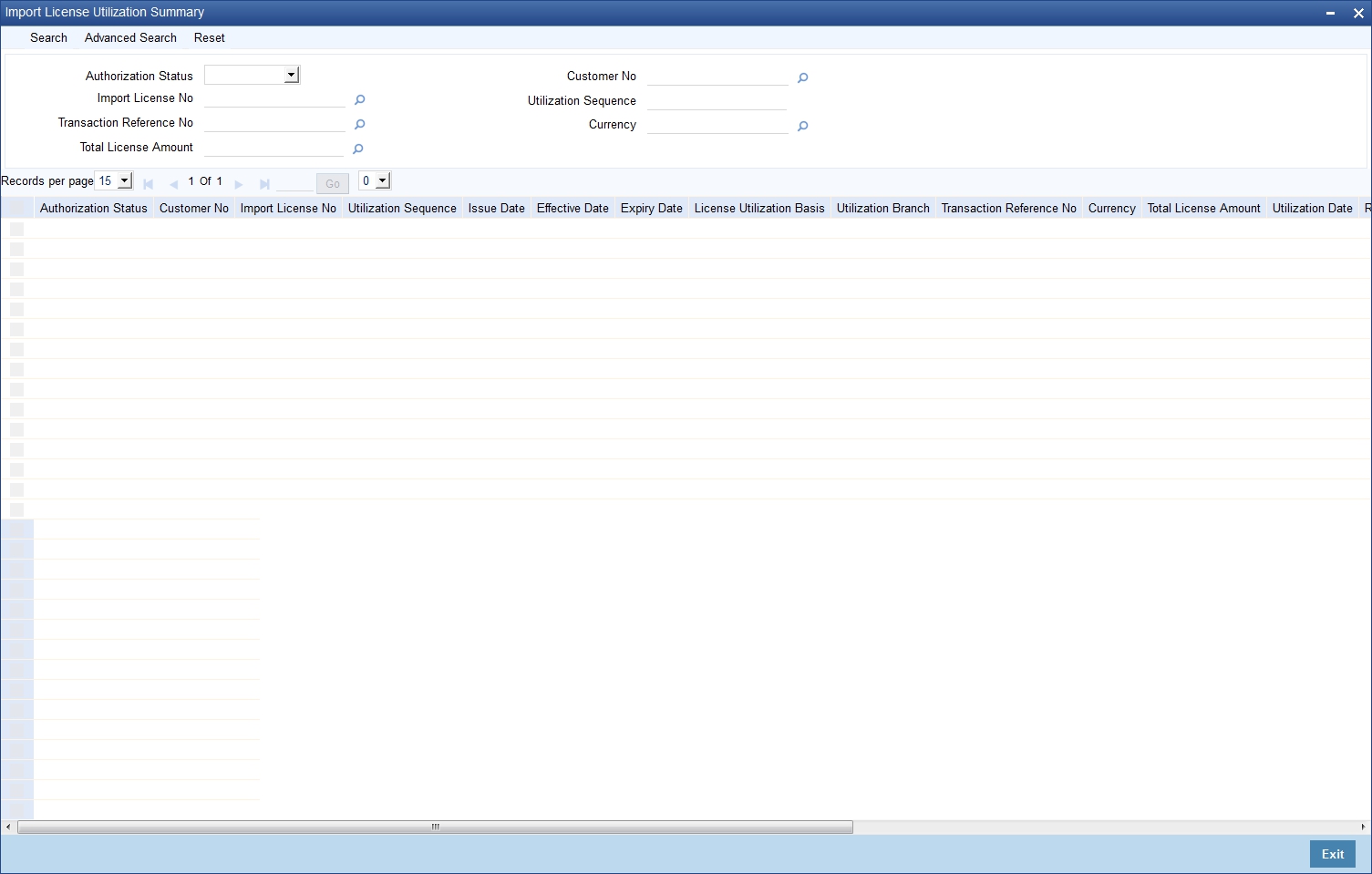
Task: Click Reset to clear criteria
Action: pos(209,37)
